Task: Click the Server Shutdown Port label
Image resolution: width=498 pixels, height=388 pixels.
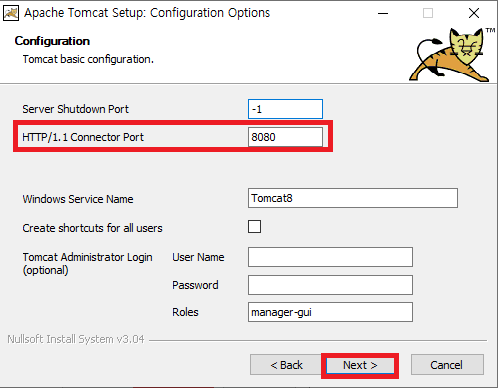Action: [x=75, y=109]
